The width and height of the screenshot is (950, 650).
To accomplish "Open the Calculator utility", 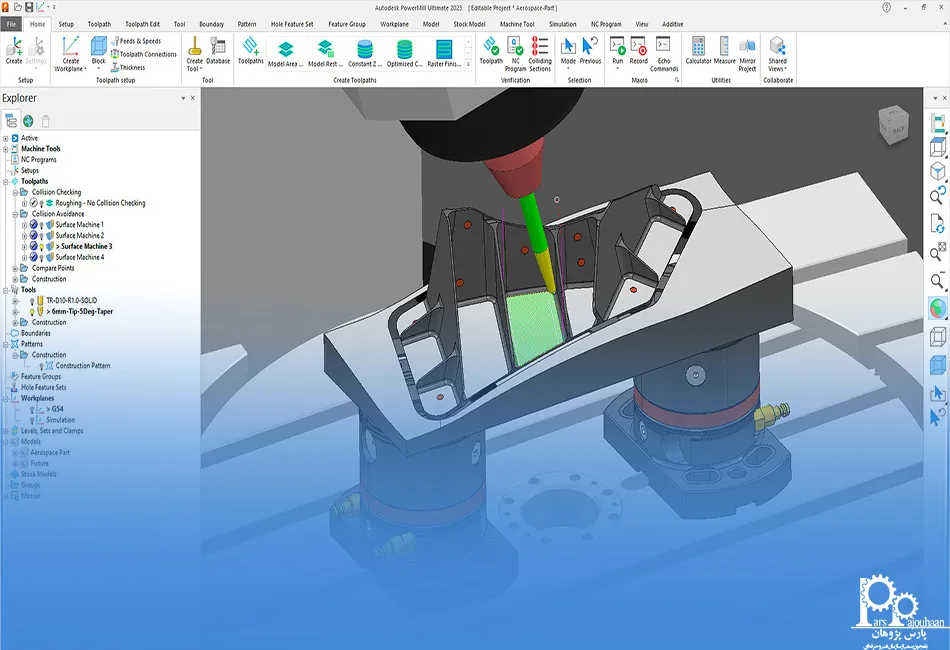I will [698, 50].
